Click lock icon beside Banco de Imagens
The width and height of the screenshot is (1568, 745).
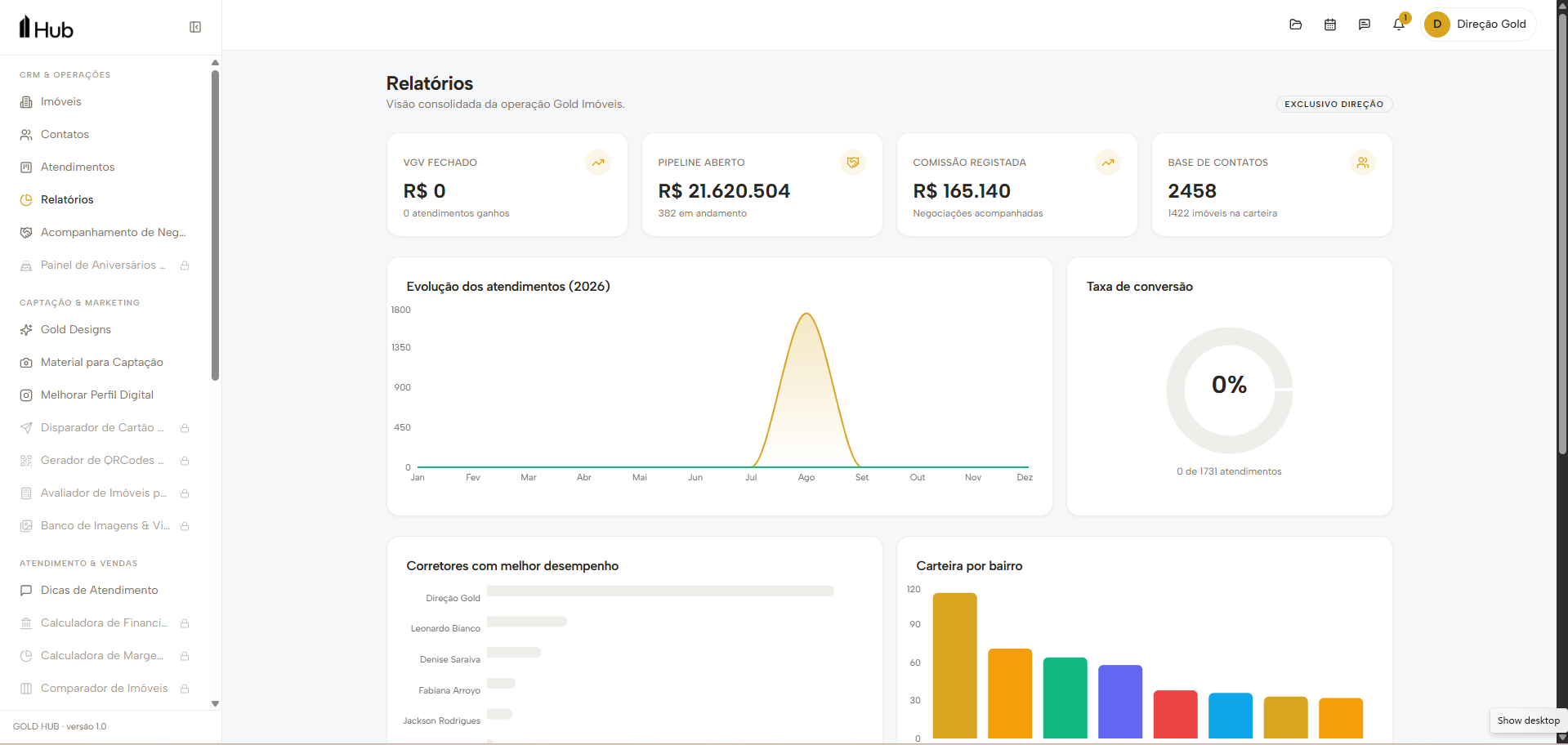[x=185, y=526]
